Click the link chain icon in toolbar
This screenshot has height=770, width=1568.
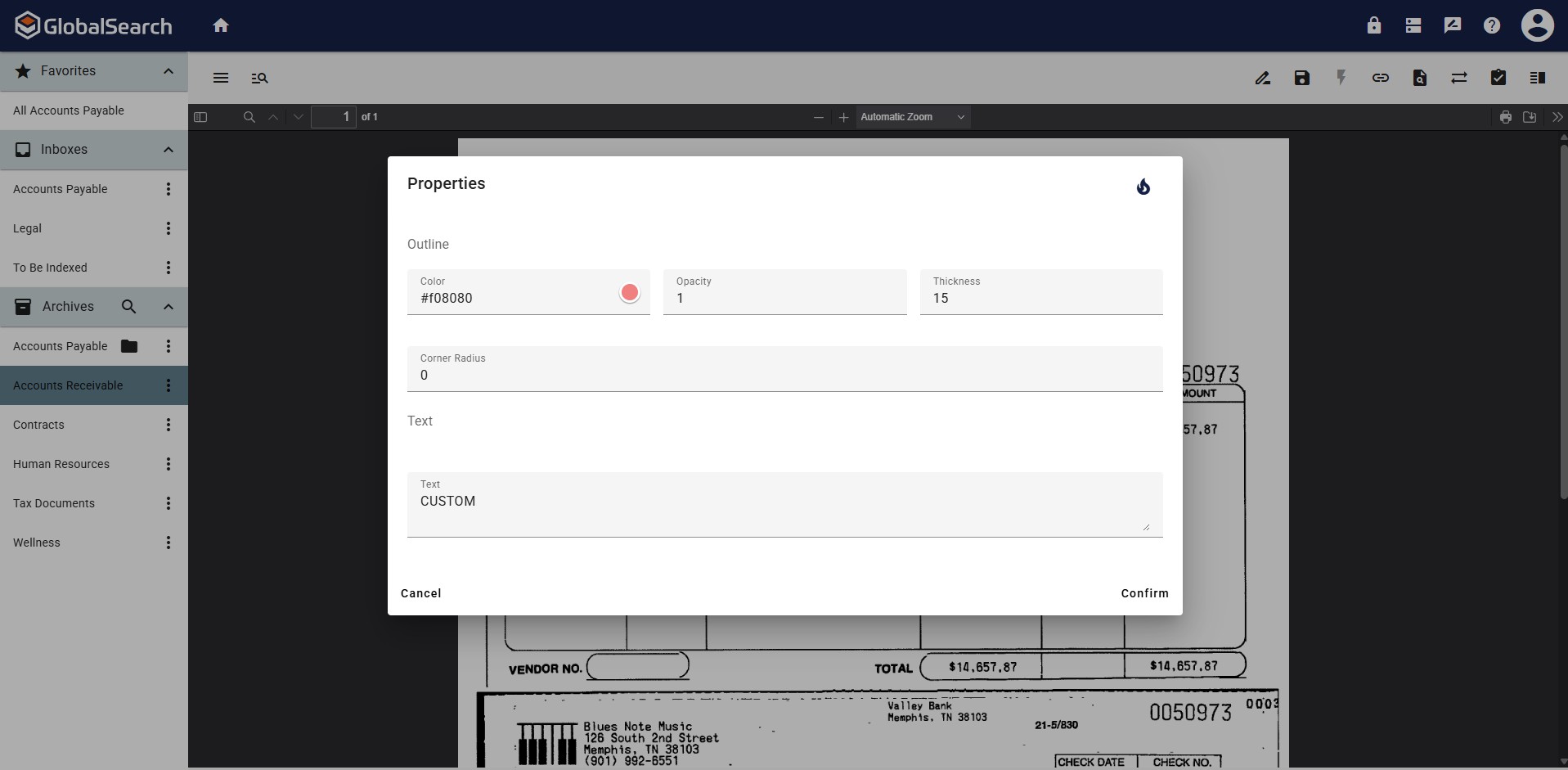coord(1380,78)
